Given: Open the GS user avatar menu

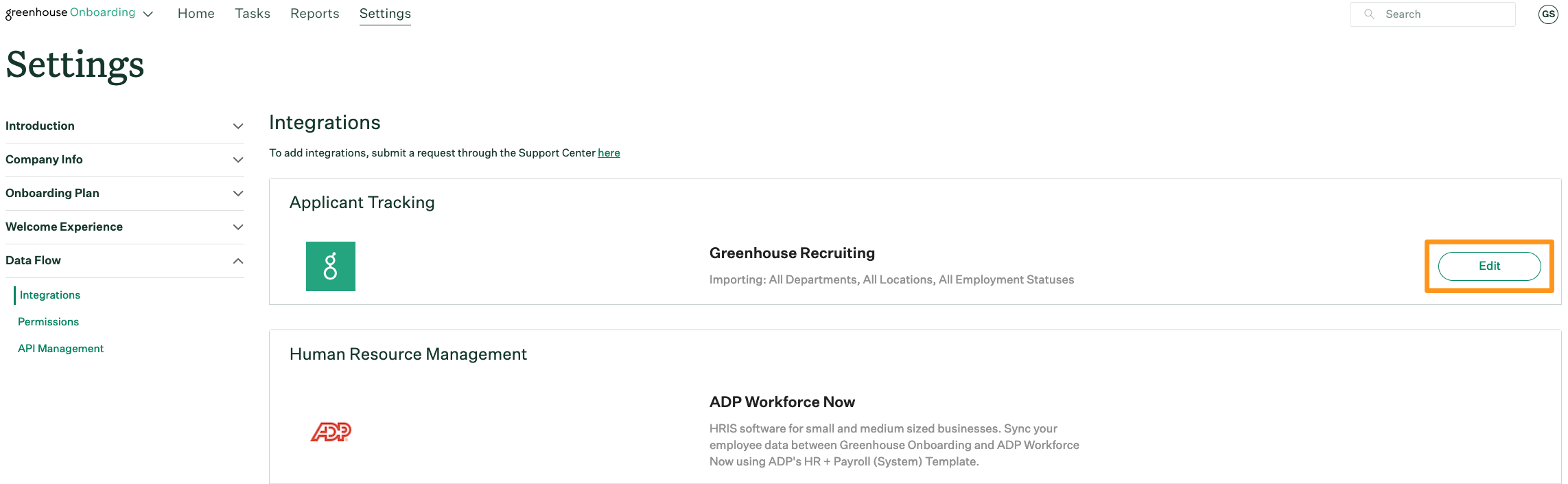Looking at the screenshot, I should pyautogui.click(x=1548, y=14).
